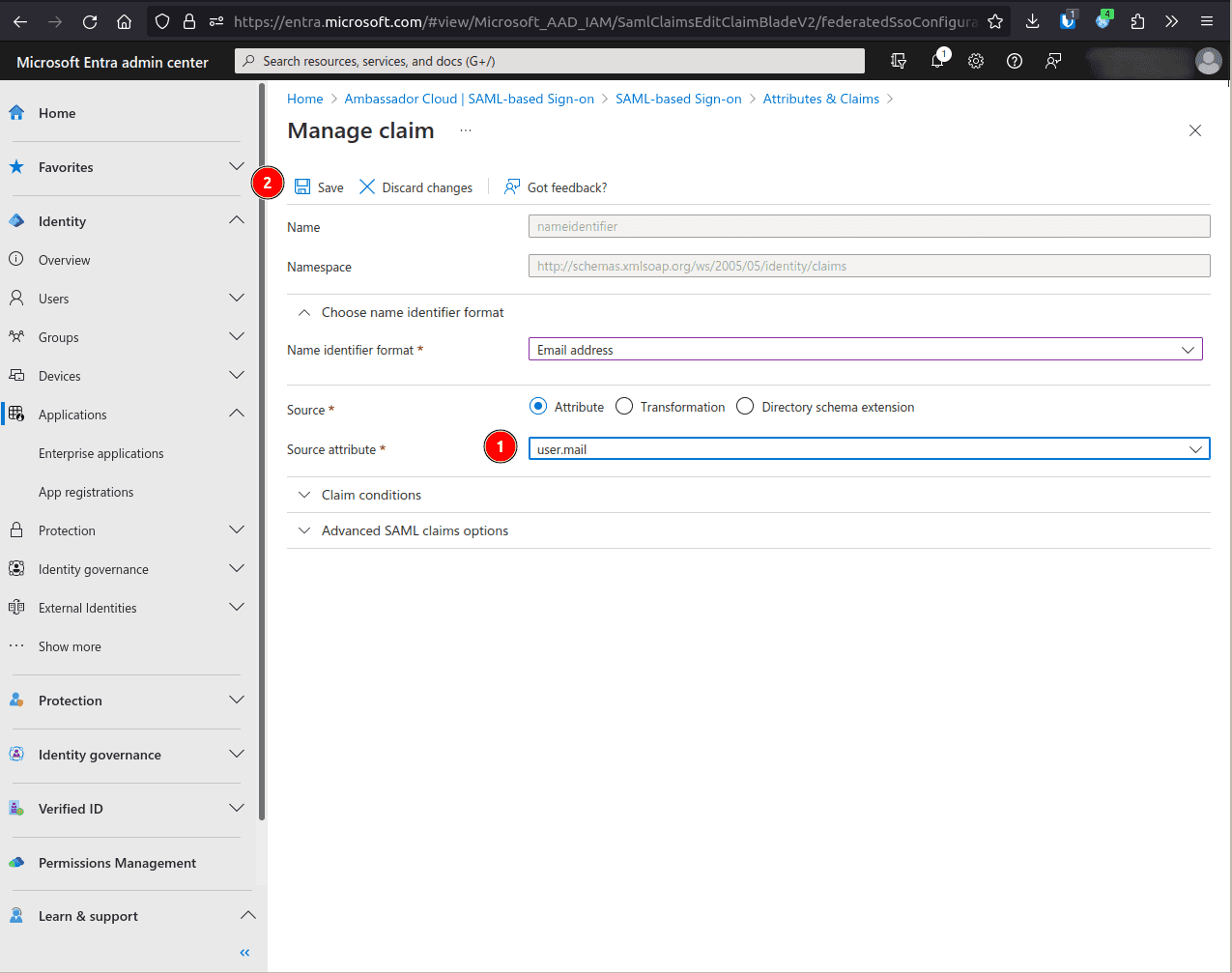Collapse Applications in the sidebar
This screenshot has height=973, width=1232.
237,414
